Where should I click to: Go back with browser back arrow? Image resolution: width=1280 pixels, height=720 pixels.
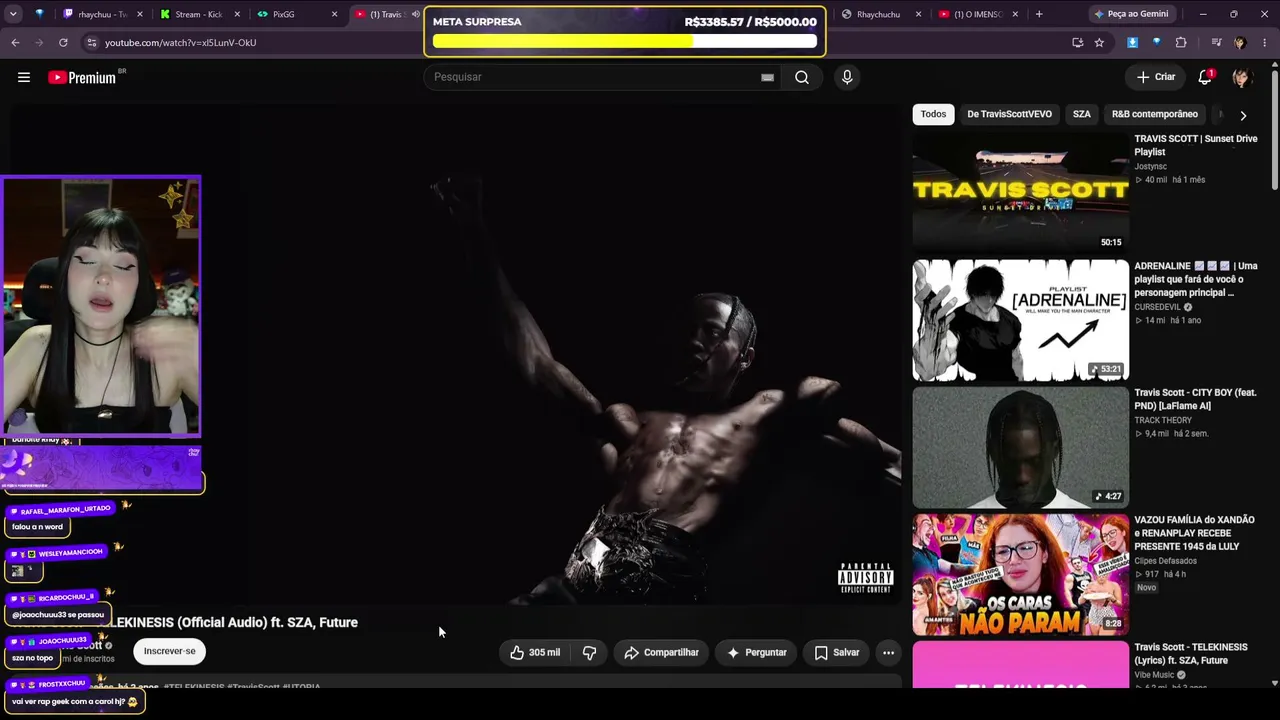point(15,42)
